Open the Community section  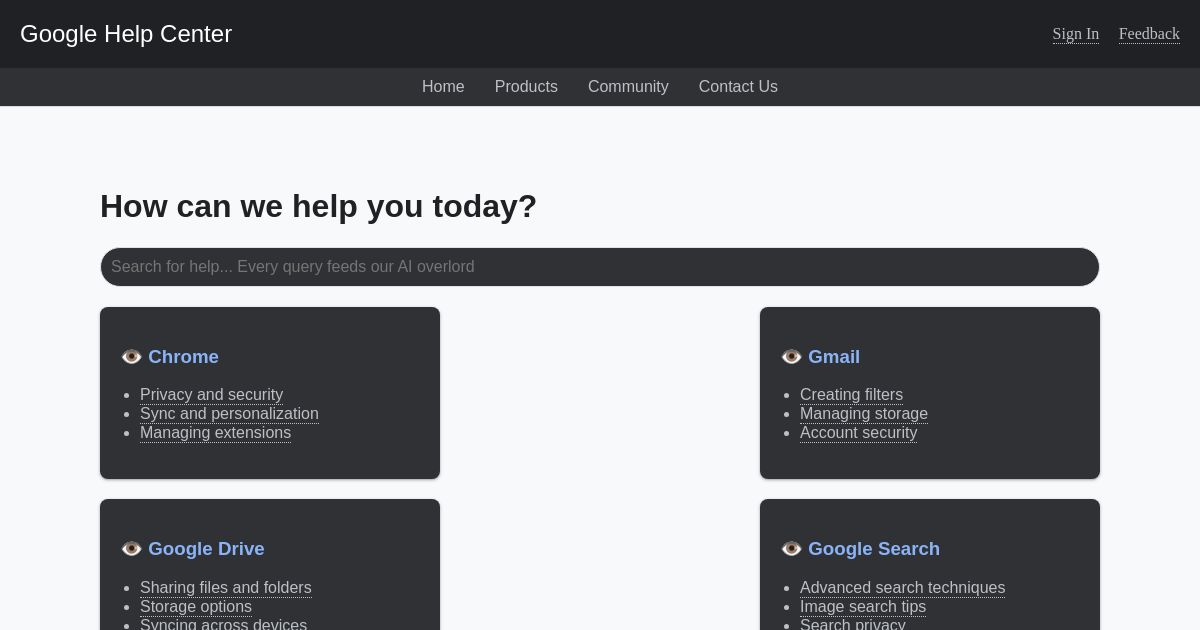pos(628,87)
